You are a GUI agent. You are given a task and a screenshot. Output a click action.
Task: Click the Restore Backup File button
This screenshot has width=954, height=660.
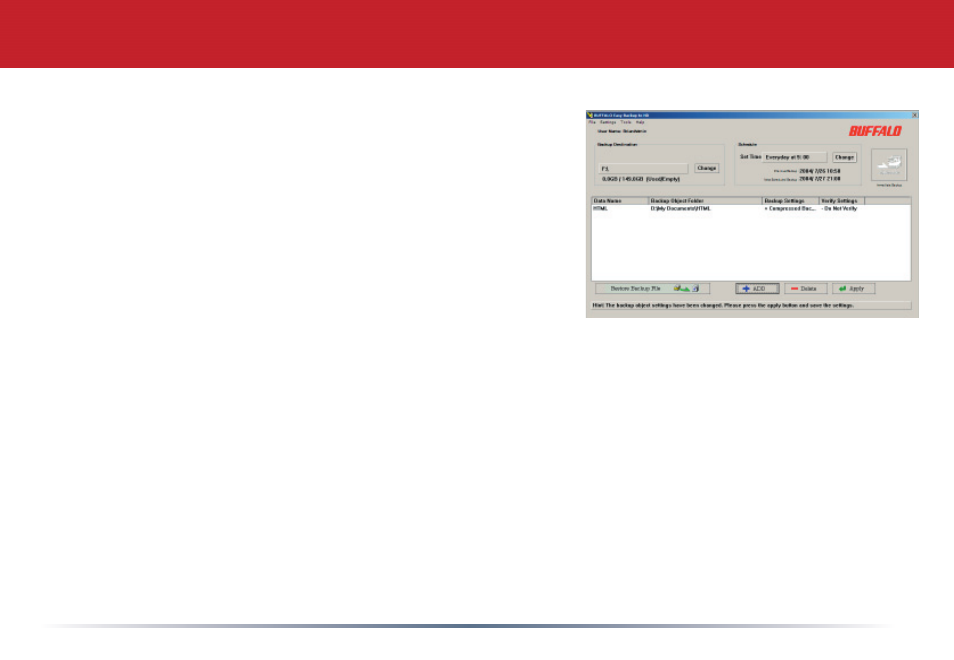point(652,288)
